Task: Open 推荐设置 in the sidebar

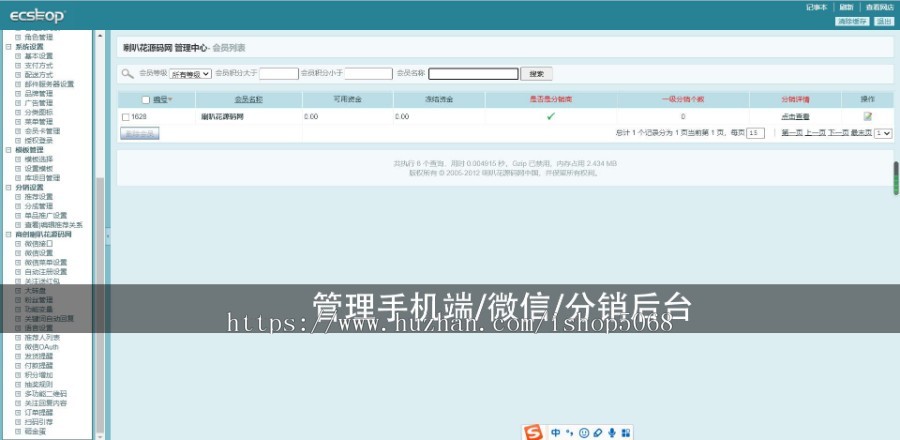Action: pos(38,197)
